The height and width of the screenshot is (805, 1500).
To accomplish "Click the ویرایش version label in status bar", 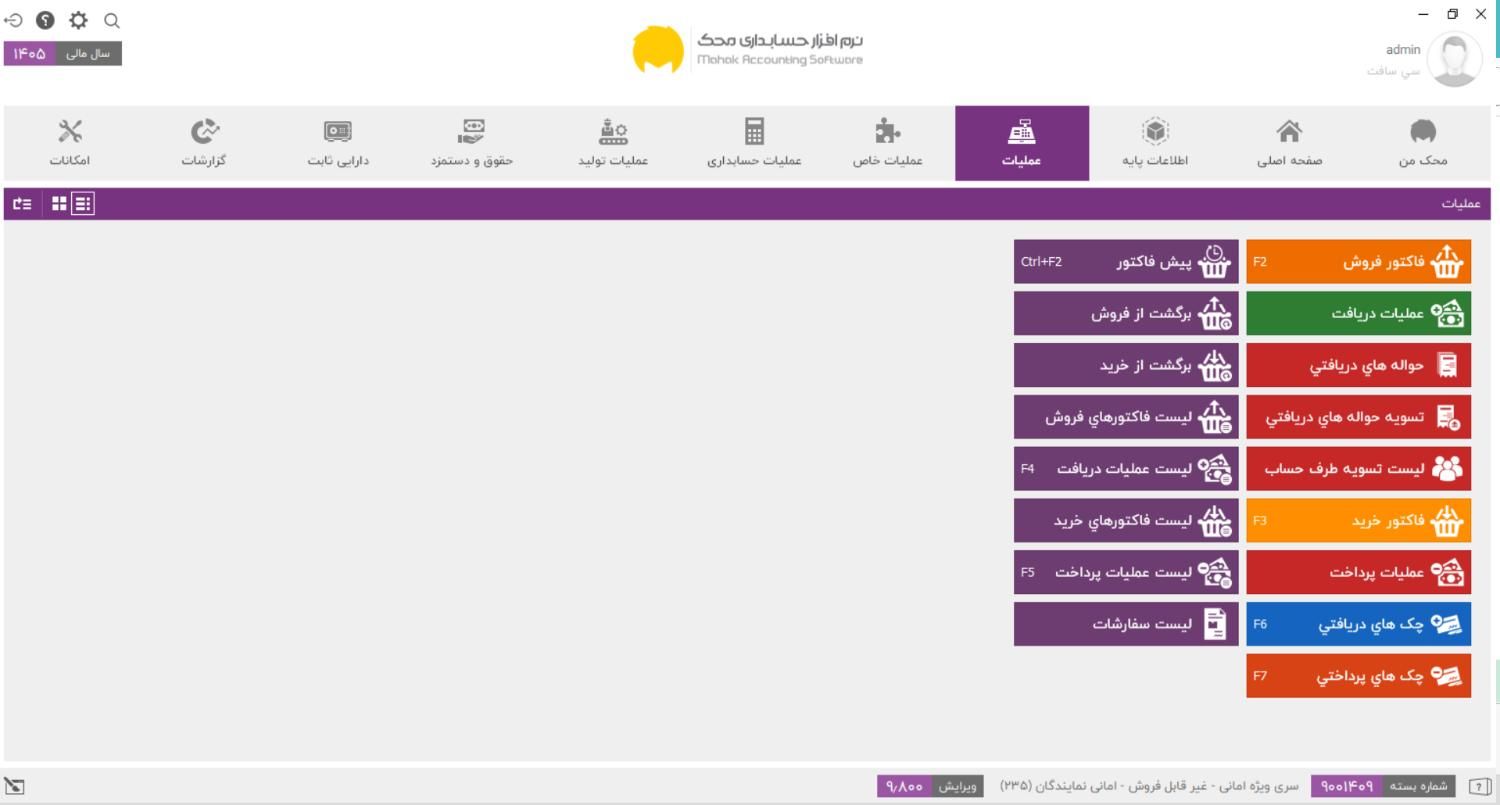I will tap(958, 786).
